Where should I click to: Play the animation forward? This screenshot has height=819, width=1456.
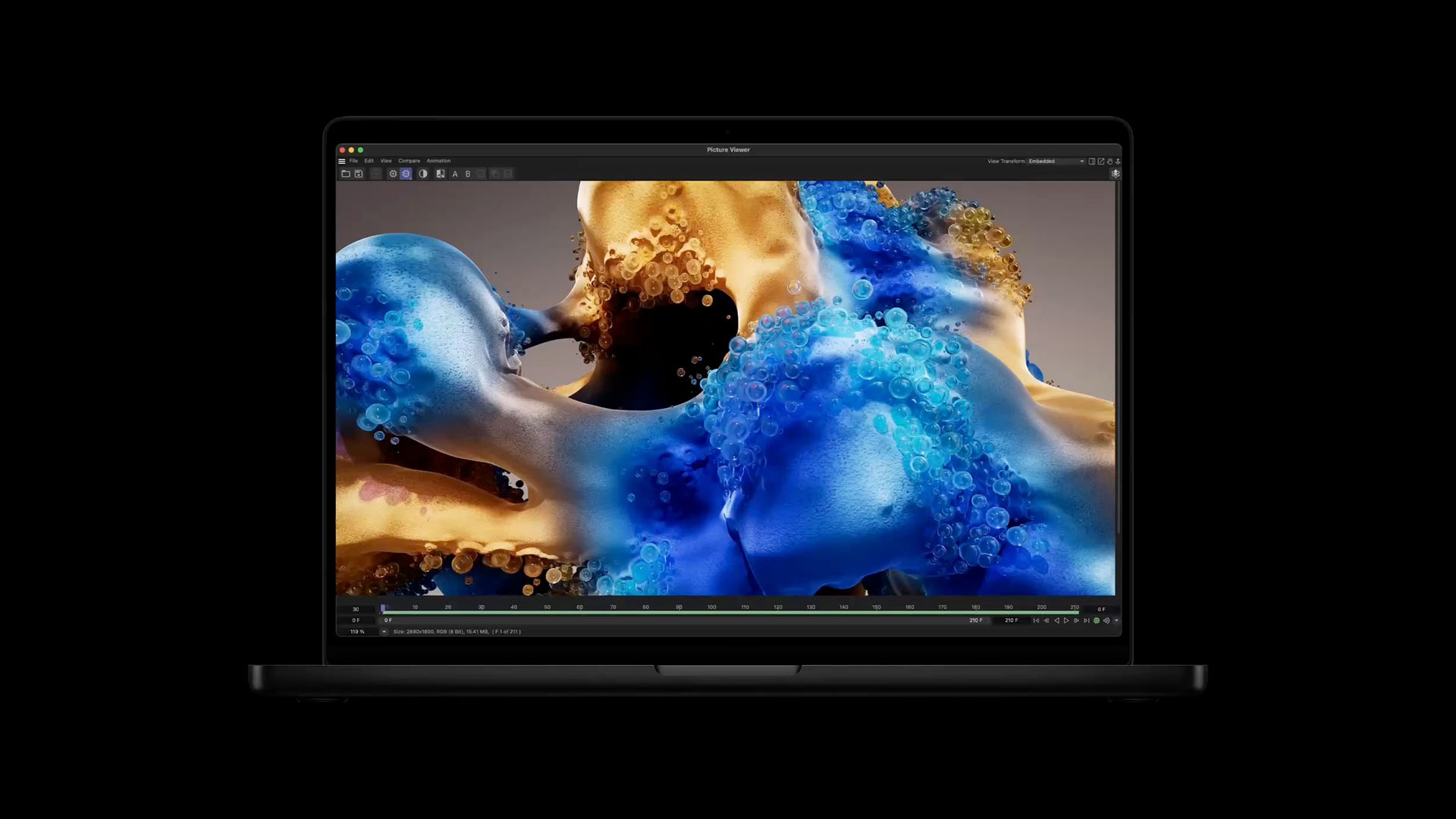point(1066,620)
